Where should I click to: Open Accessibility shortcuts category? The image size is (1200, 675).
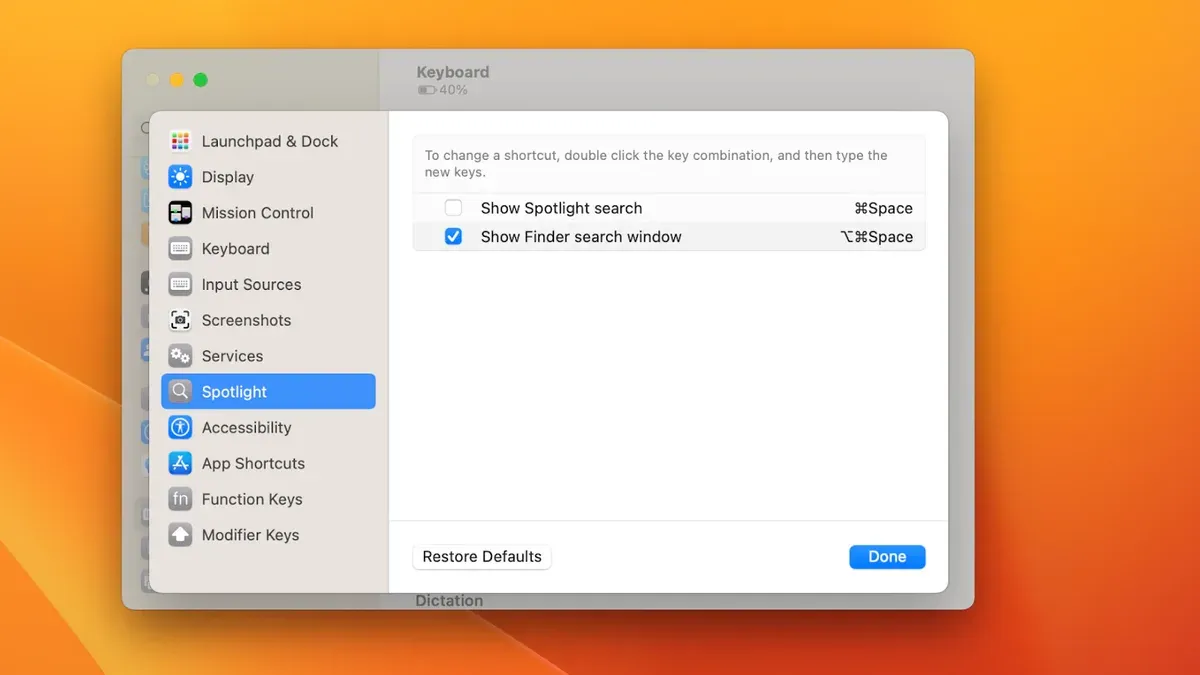[x=268, y=428]
